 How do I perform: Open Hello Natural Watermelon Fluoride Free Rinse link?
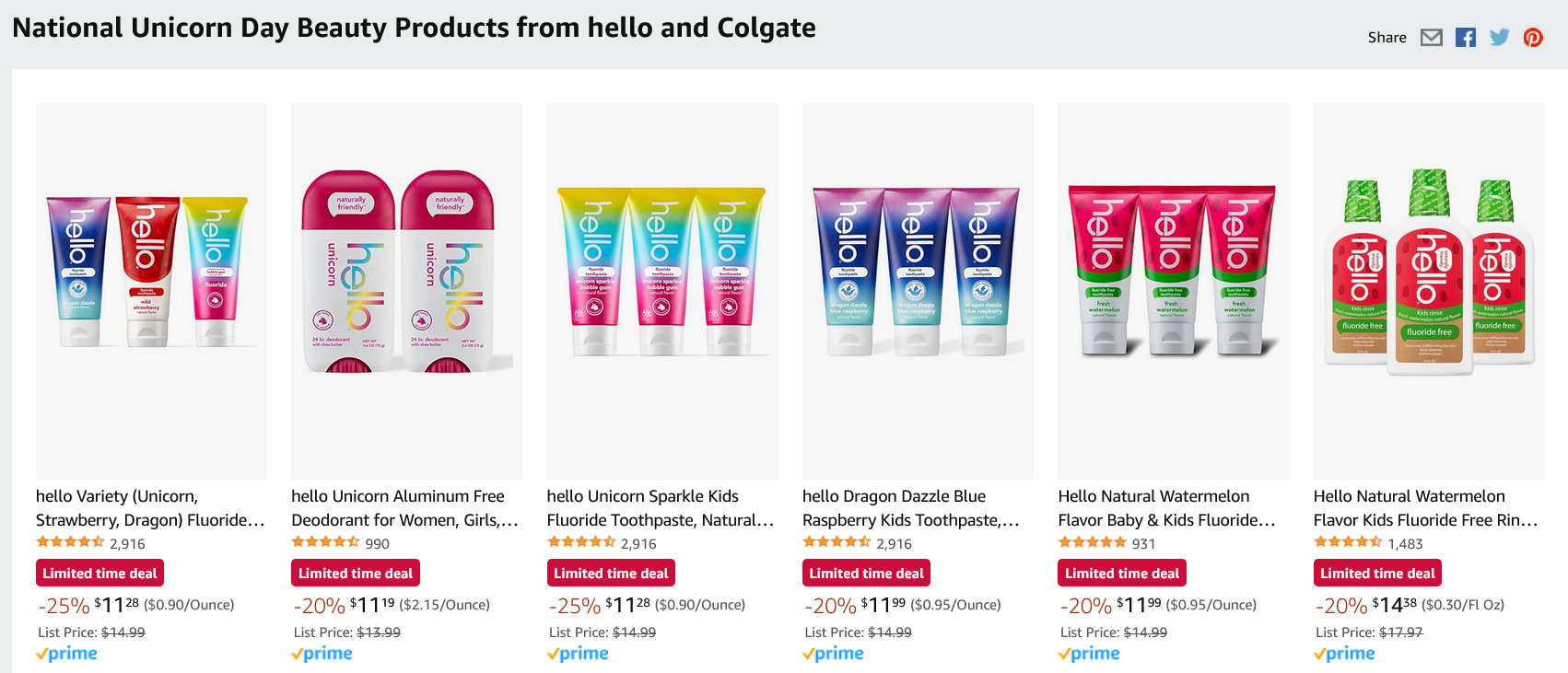point(1425,508)
